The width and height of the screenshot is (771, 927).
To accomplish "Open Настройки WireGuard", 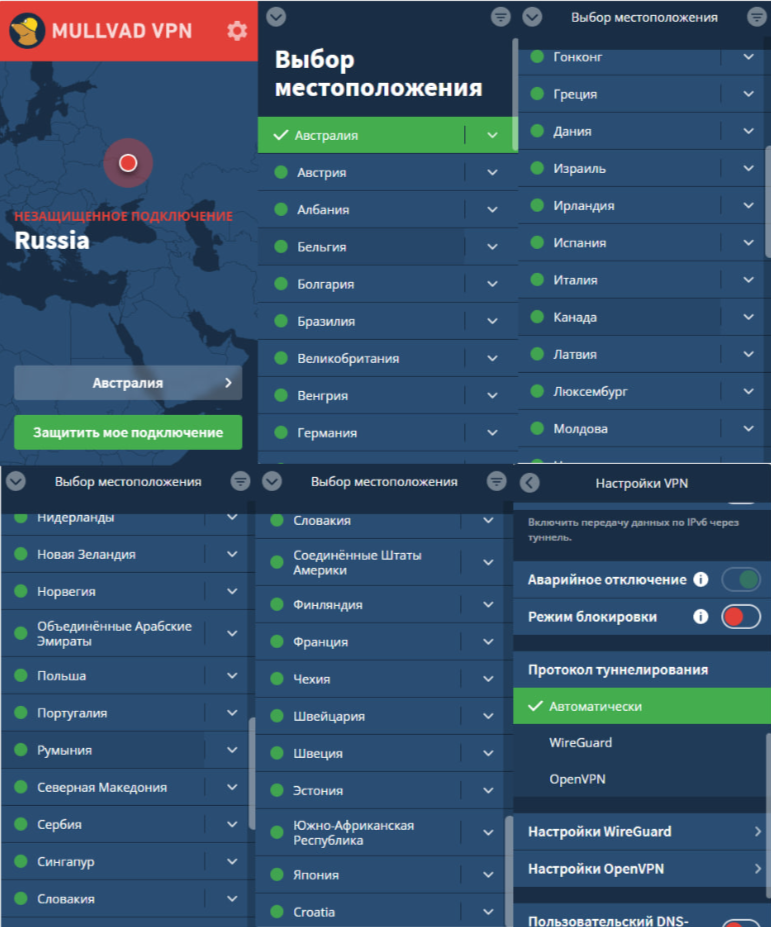I will pyautogui.click(x=642, y=832).
